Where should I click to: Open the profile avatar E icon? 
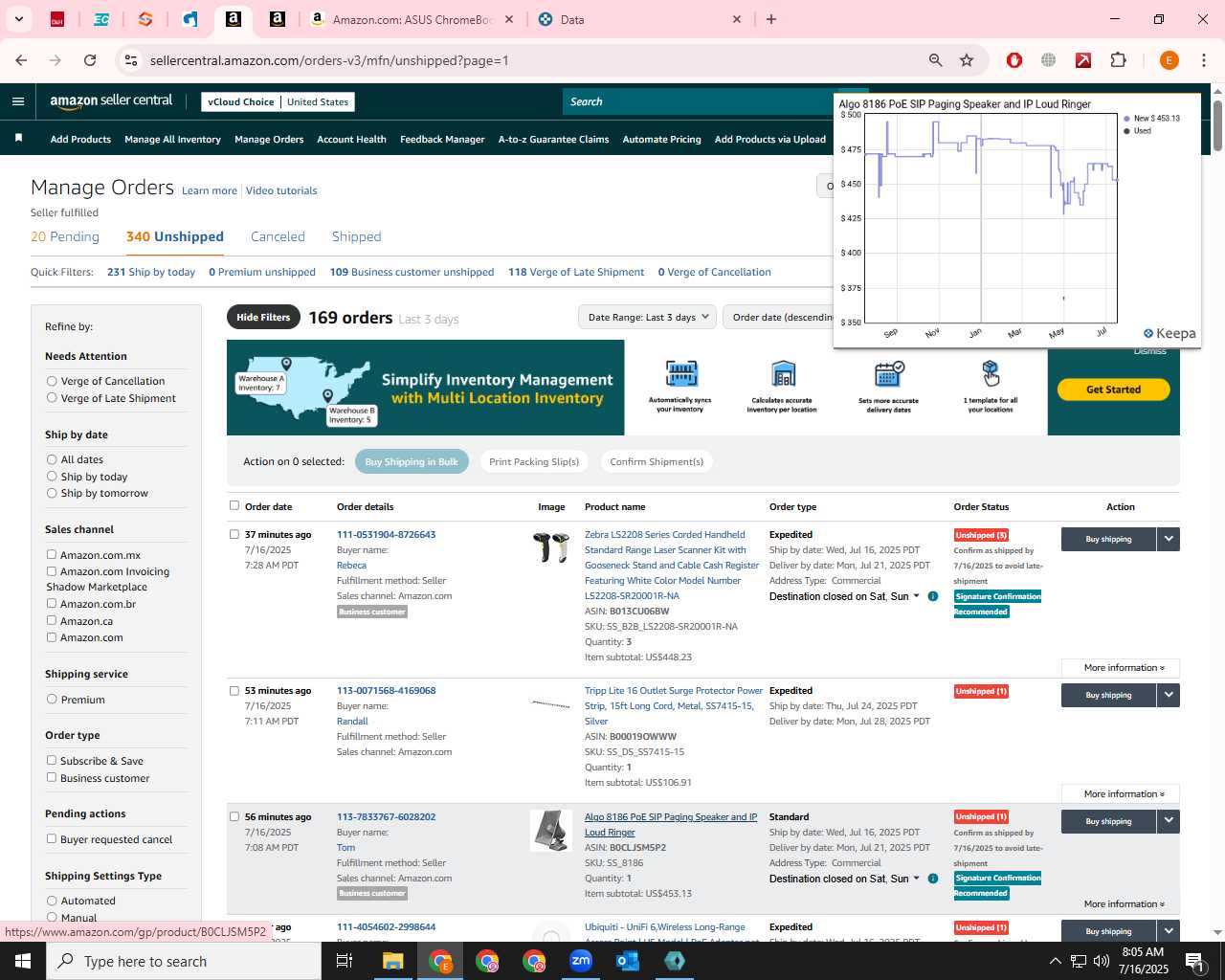(1169, 60)
